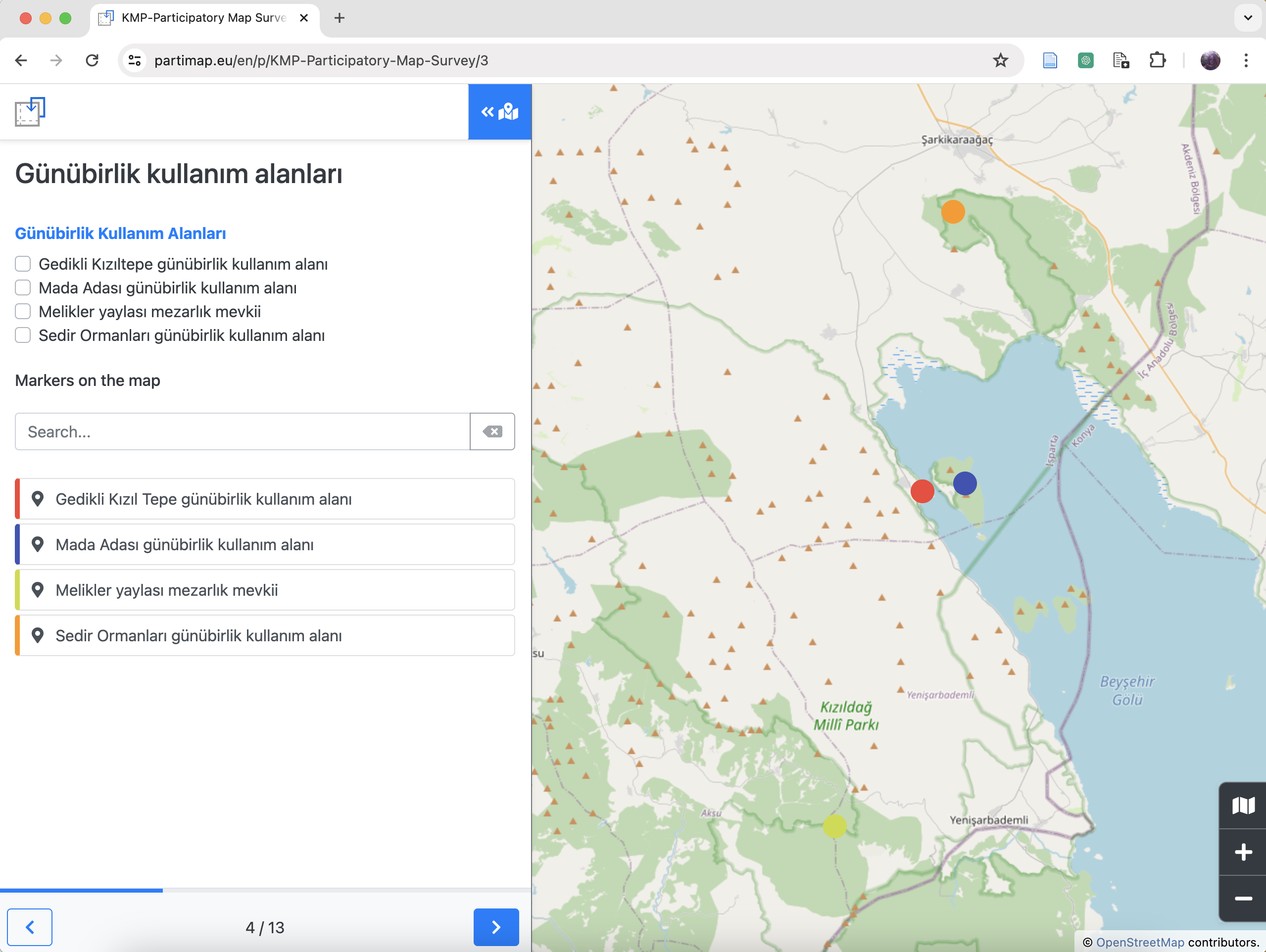This screenshot has width=1266, height=952.
Task: Click the Partimap logo icon
Action: tap(30, 111)
